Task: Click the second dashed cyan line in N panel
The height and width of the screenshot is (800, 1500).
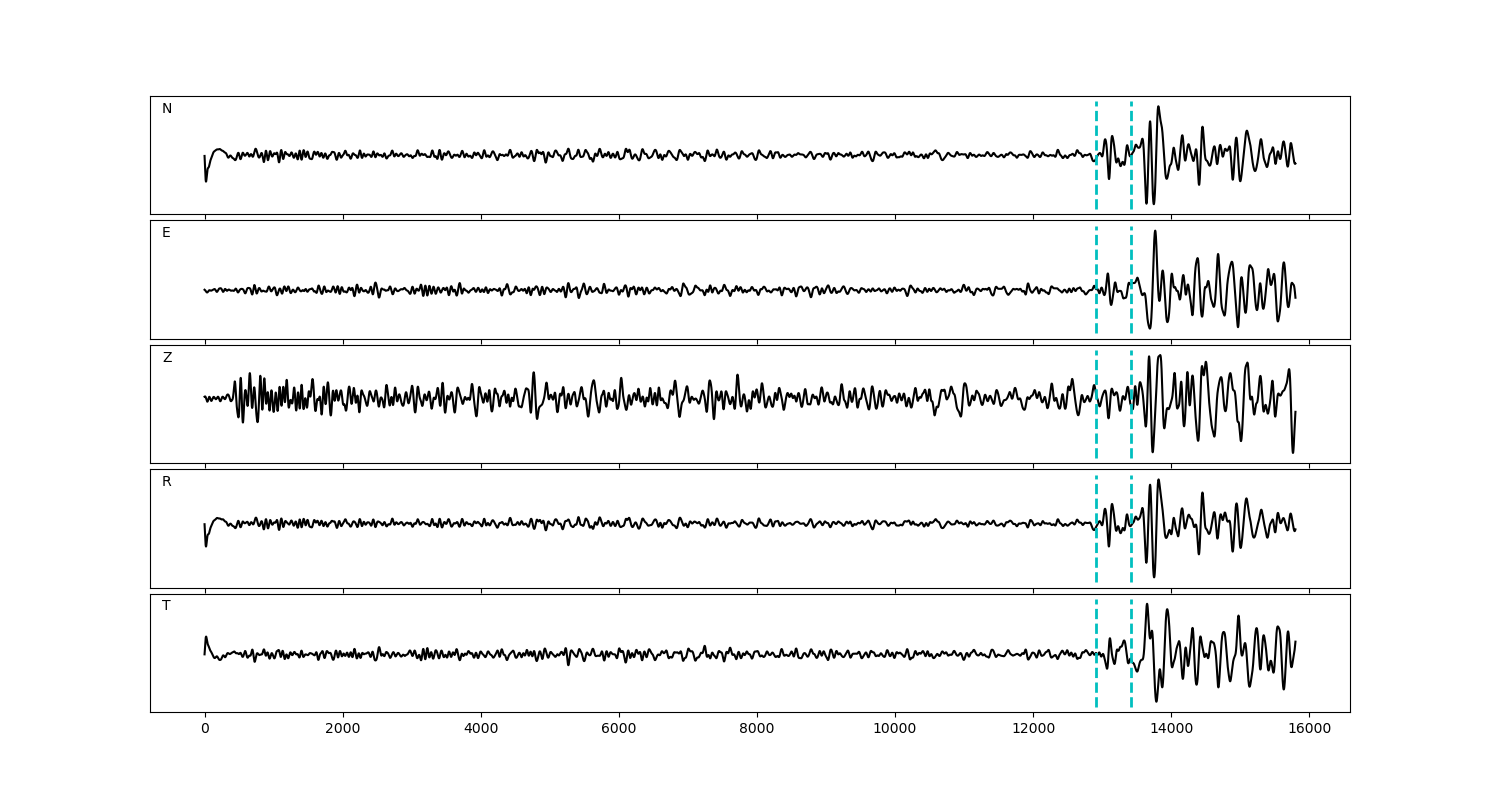Action: 1131,130
